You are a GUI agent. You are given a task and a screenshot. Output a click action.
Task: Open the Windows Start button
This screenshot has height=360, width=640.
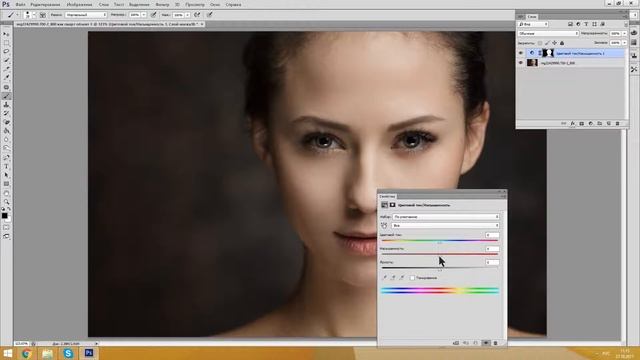pos(7,353)
